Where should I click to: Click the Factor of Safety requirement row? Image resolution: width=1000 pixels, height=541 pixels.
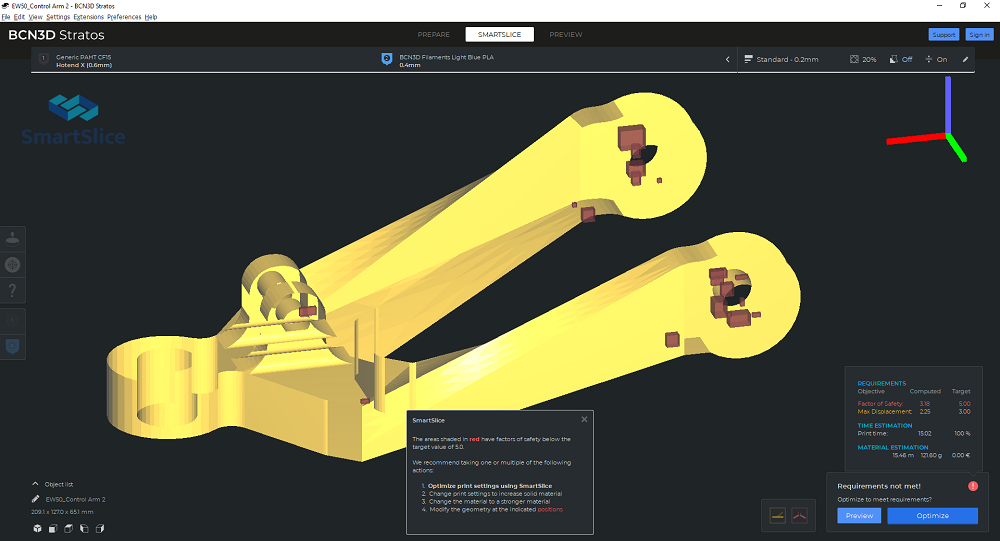[914, 403]
